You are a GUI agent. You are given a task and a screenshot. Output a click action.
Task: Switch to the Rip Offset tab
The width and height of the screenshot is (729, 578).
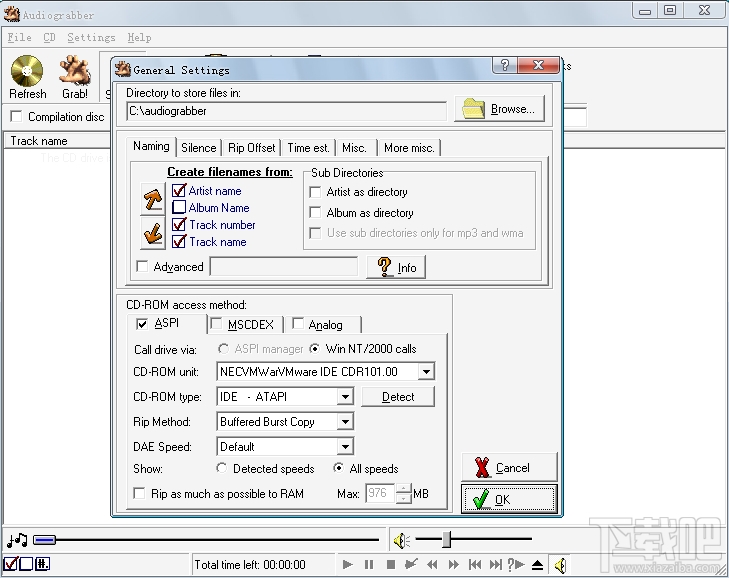pyautogui.click(x=252, y=148)
